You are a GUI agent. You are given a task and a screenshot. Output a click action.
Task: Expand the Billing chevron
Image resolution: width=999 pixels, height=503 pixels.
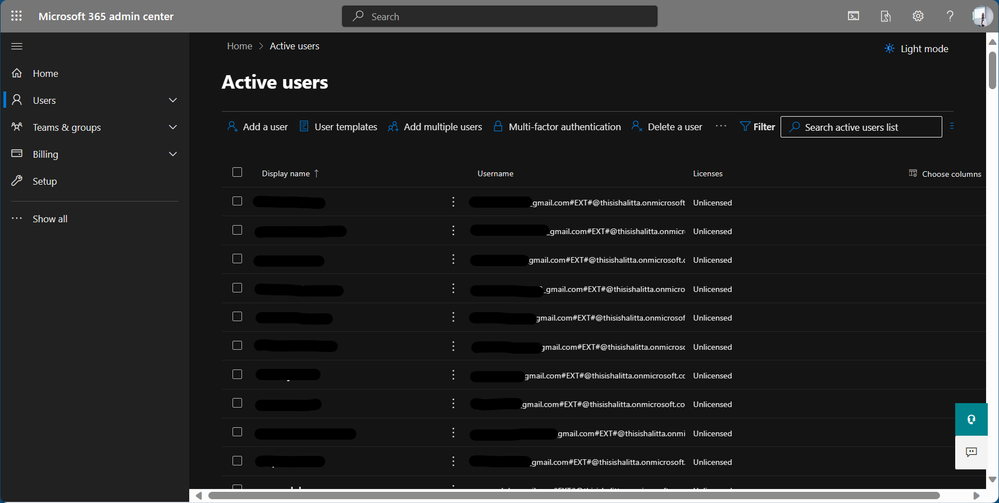173,154
